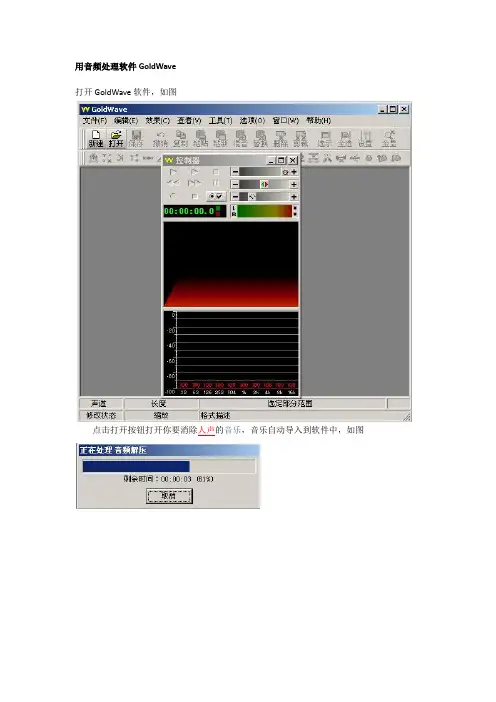The height and width of the screenshot is (702, 496).
Task: Click the 保存 (Save) toolbar icon
Action: coord(136,138)
